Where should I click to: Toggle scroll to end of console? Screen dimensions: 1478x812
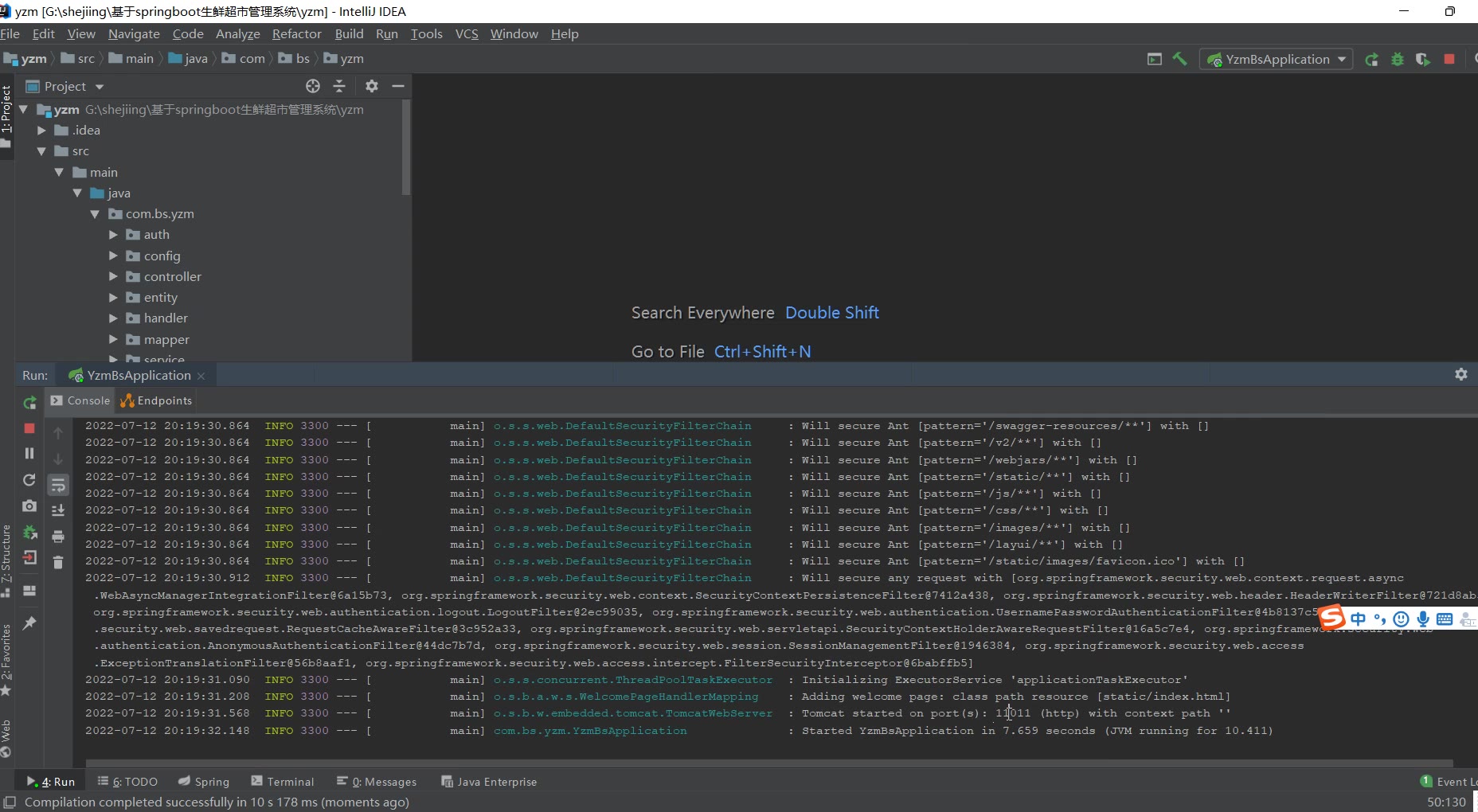click(58, 510)
